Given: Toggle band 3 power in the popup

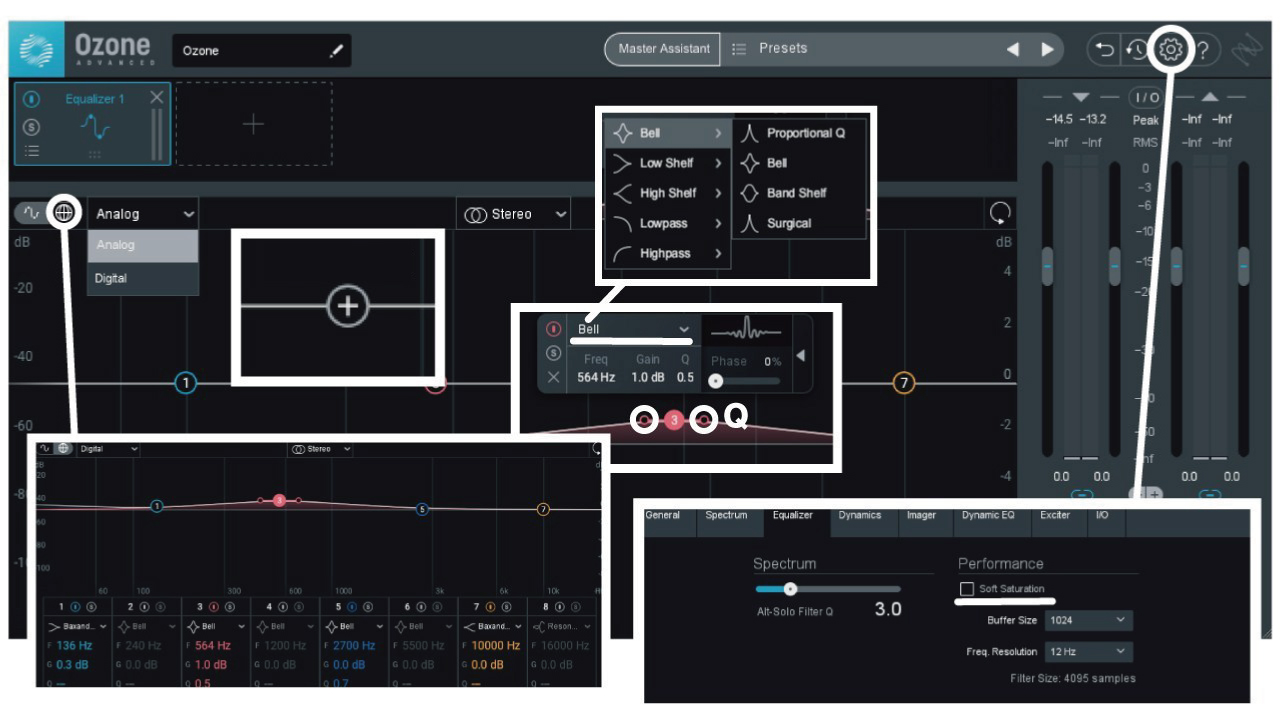Looking at the screenshot, I should [553, 329].
